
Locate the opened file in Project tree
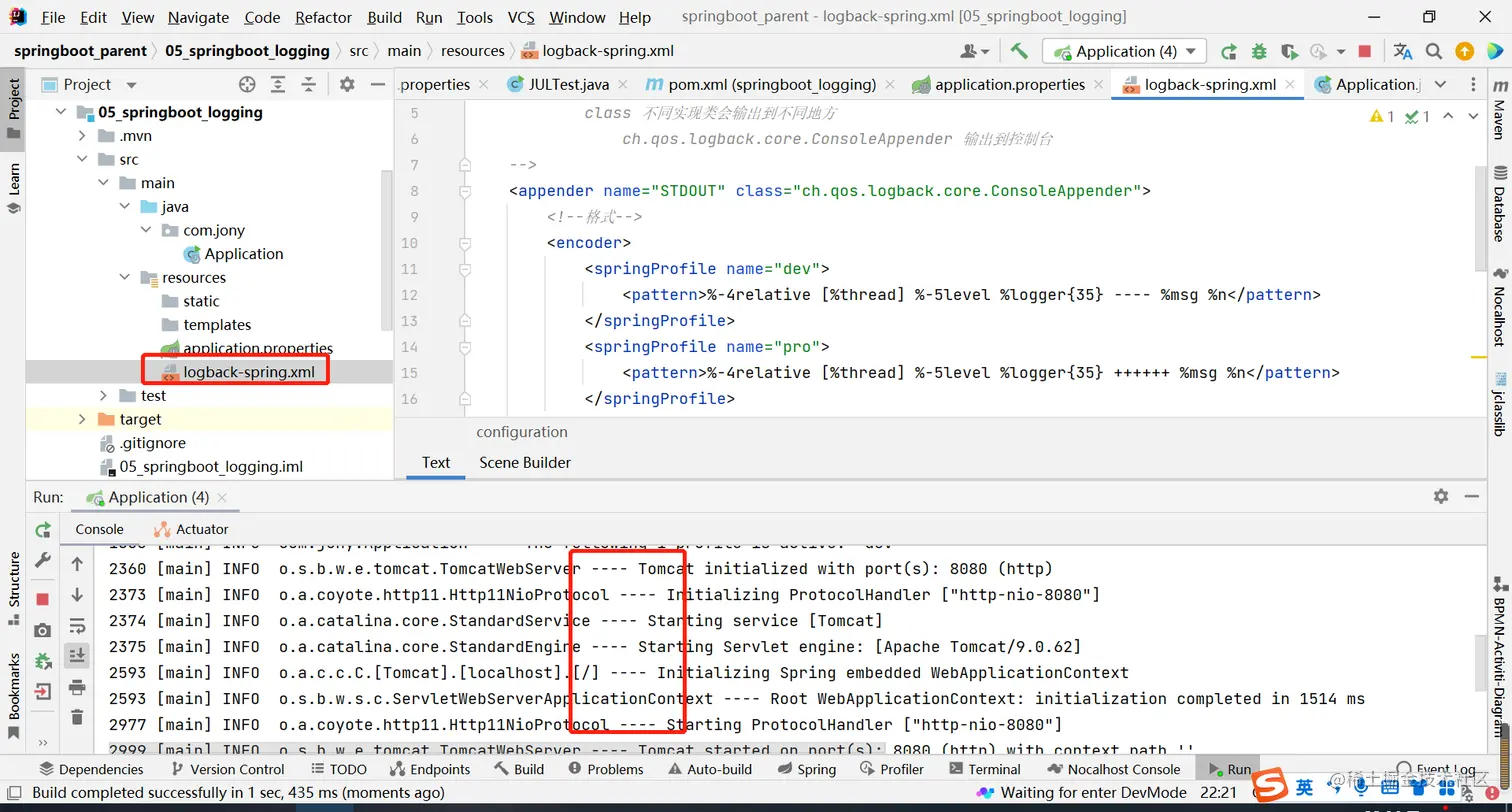coord(247,84)
